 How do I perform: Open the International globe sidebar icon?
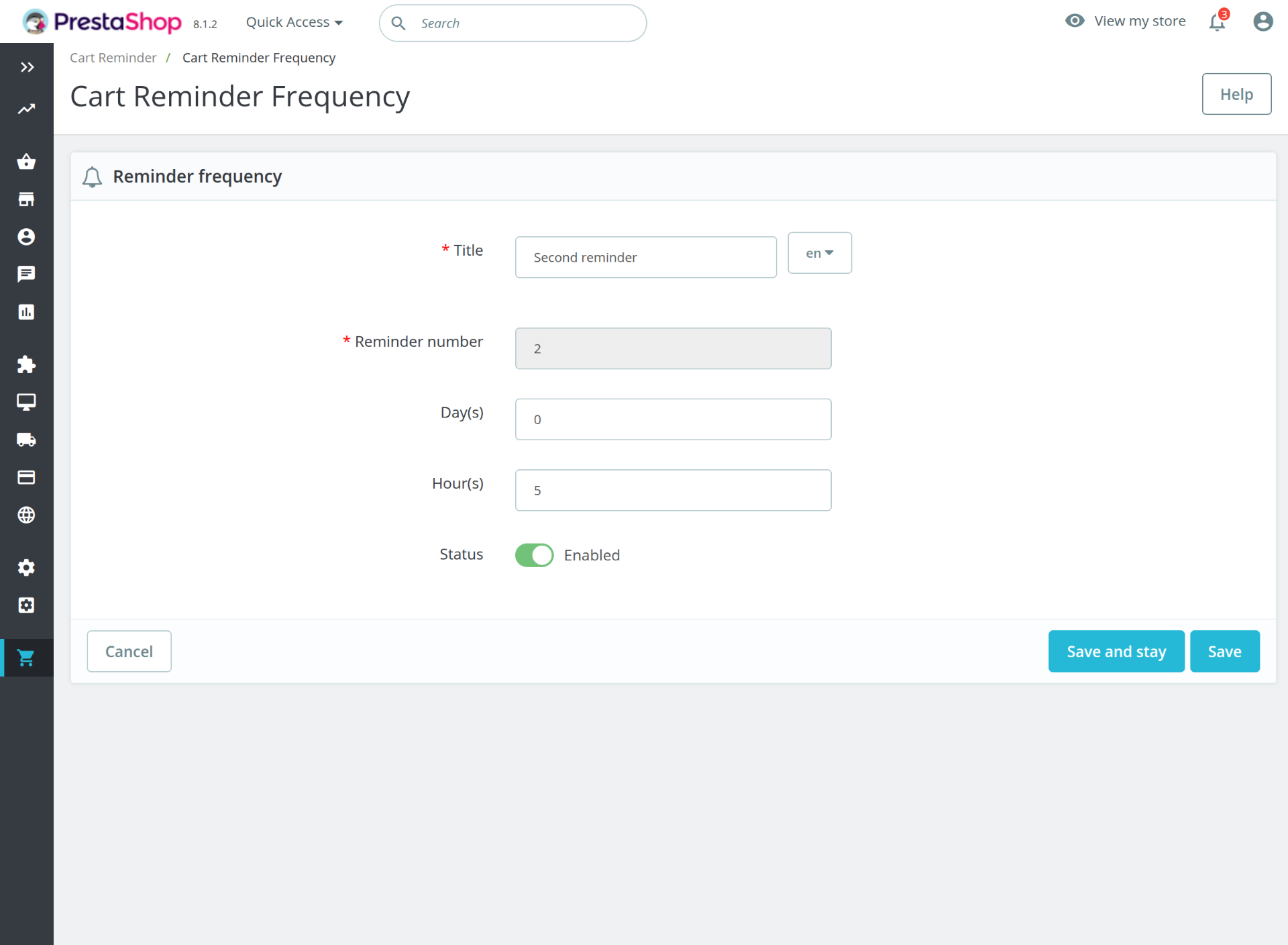tap(26, 515)
